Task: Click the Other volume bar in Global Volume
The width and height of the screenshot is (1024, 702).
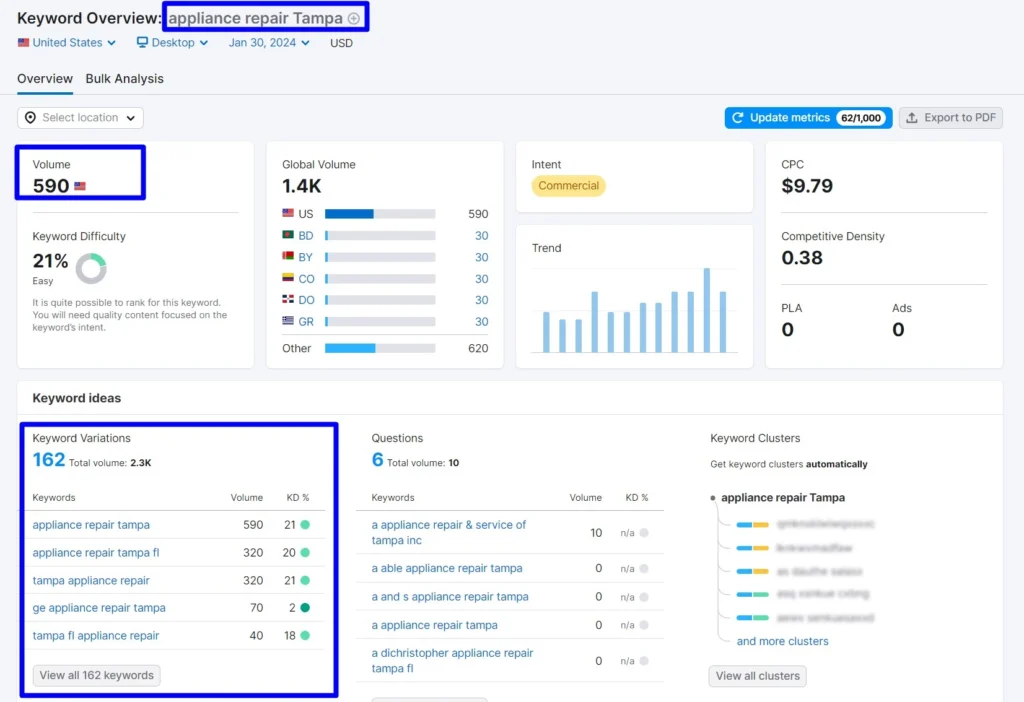Action: 380,349
